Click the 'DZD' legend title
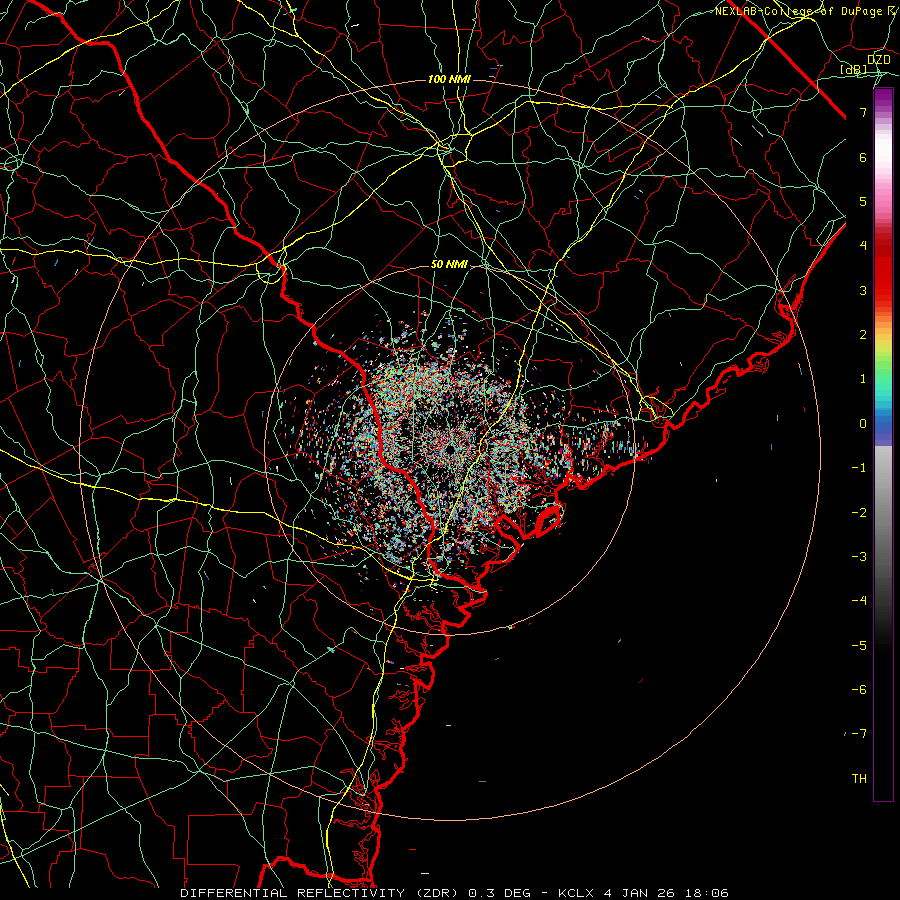900x900 pixels. click(879, 60)
